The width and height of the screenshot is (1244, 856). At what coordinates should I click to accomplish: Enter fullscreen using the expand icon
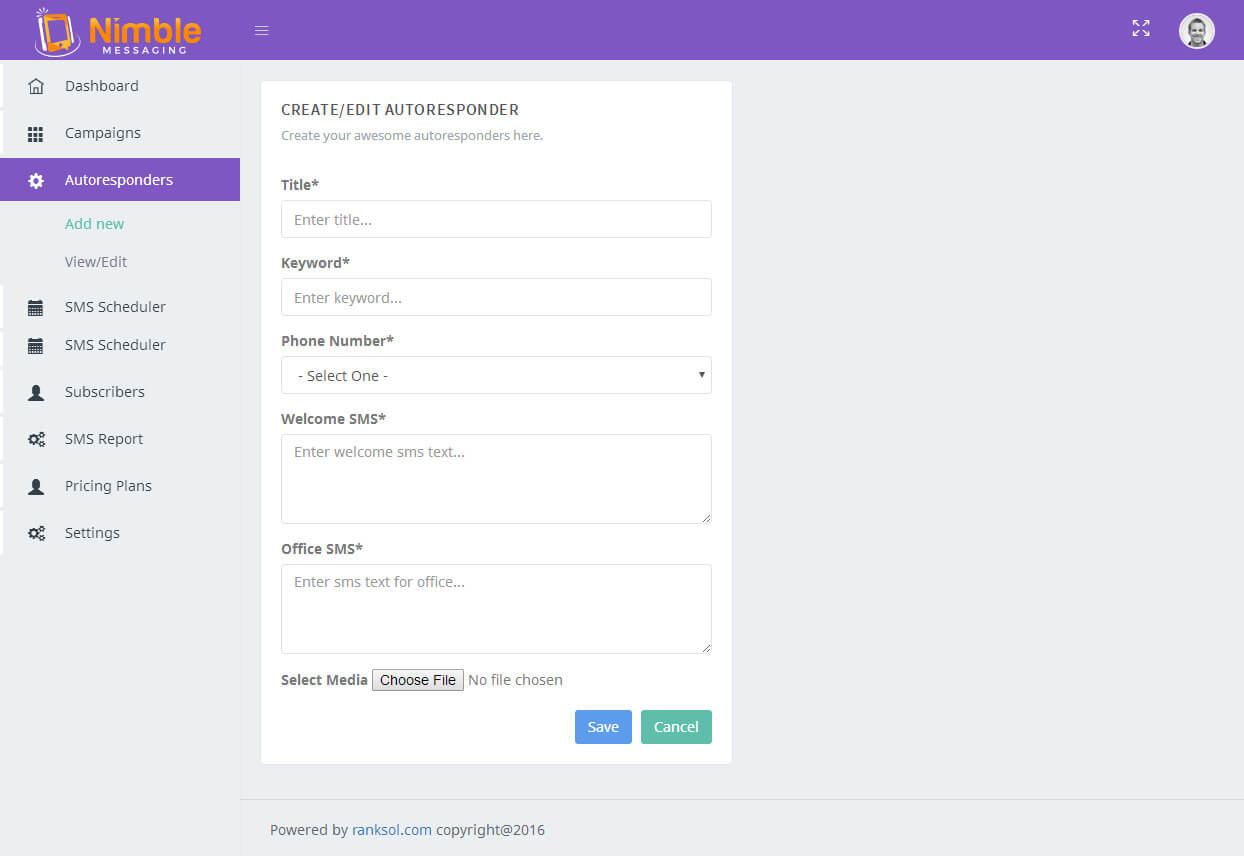point(1140,29)
